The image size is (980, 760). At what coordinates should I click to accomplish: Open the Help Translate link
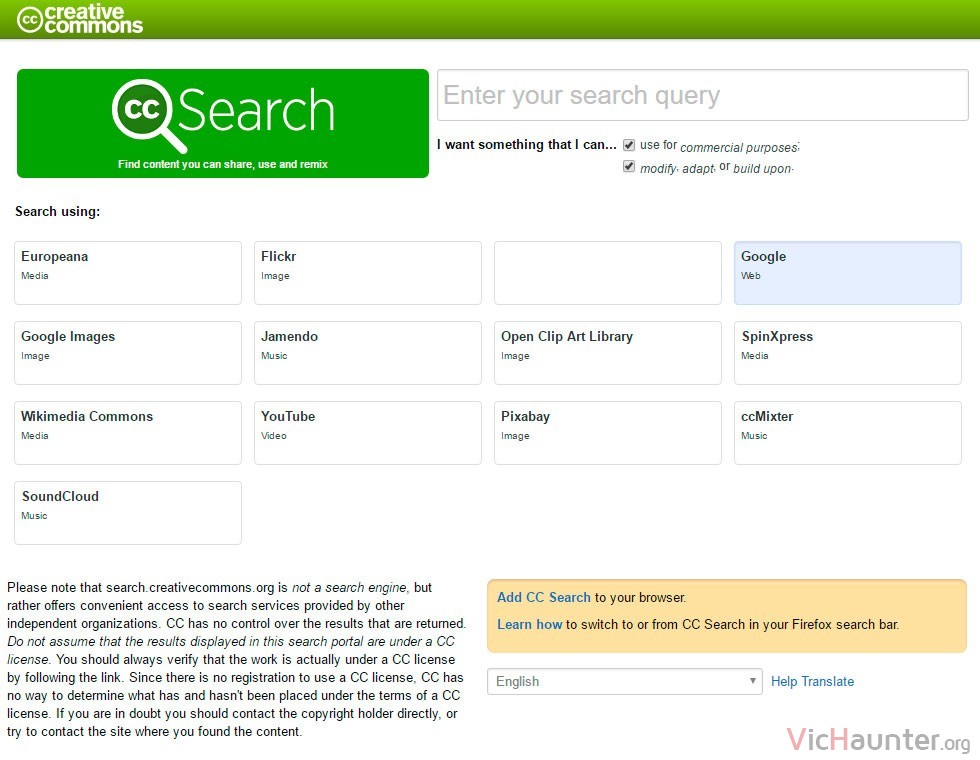coord(812,681)
